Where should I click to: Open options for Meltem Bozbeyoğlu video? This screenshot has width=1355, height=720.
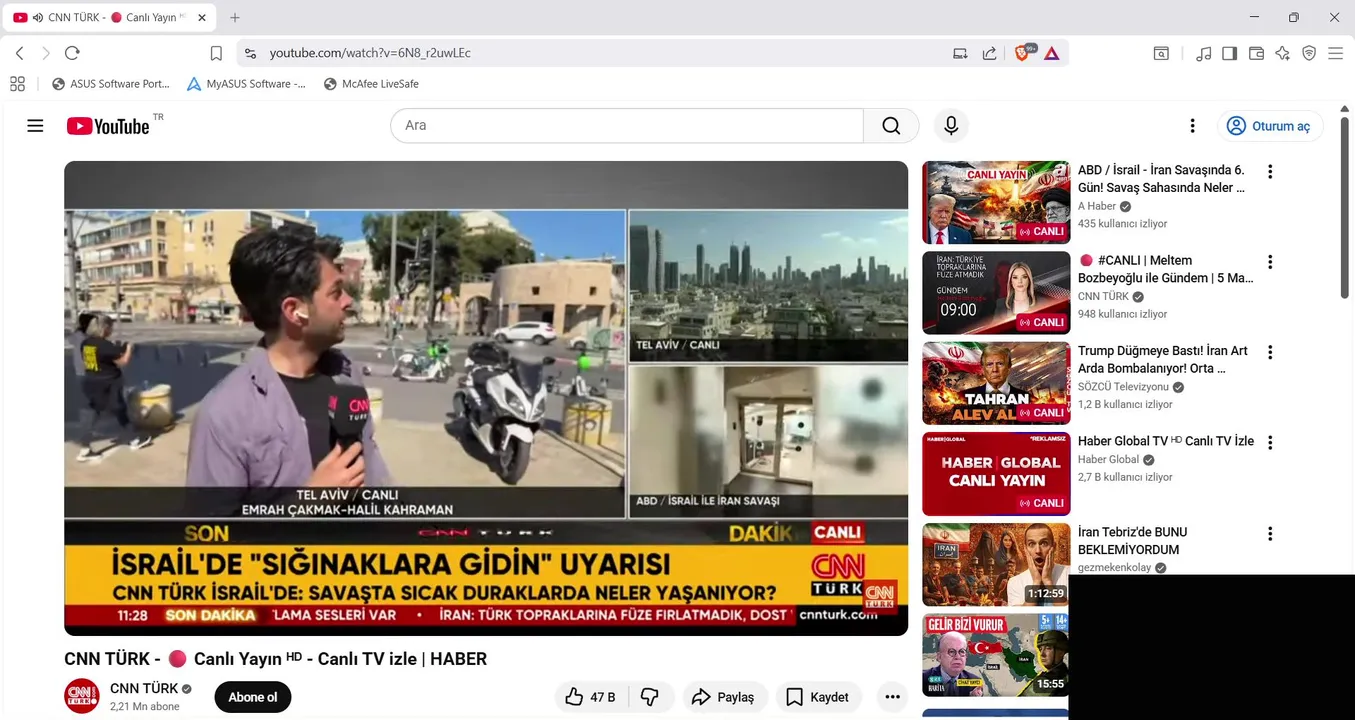pos(1270,262)
